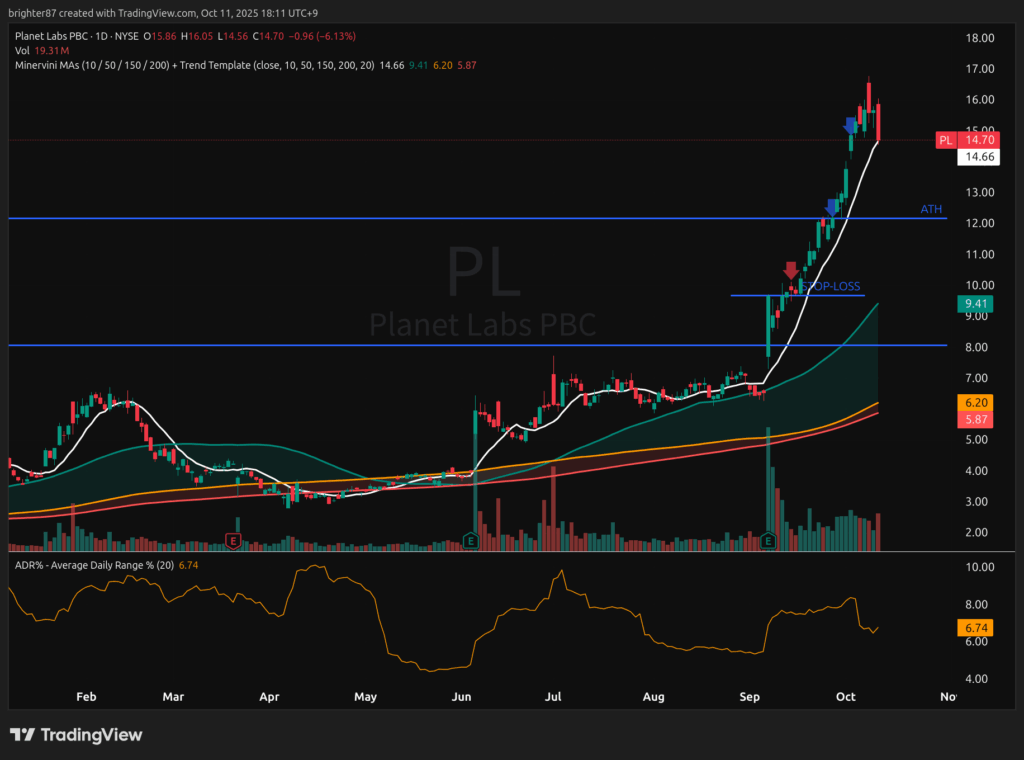Viewport: 1024px width, 760px height.
Task: Click the red 14.70 last price label
Action: pyautogui.click(x=977, y=141)
